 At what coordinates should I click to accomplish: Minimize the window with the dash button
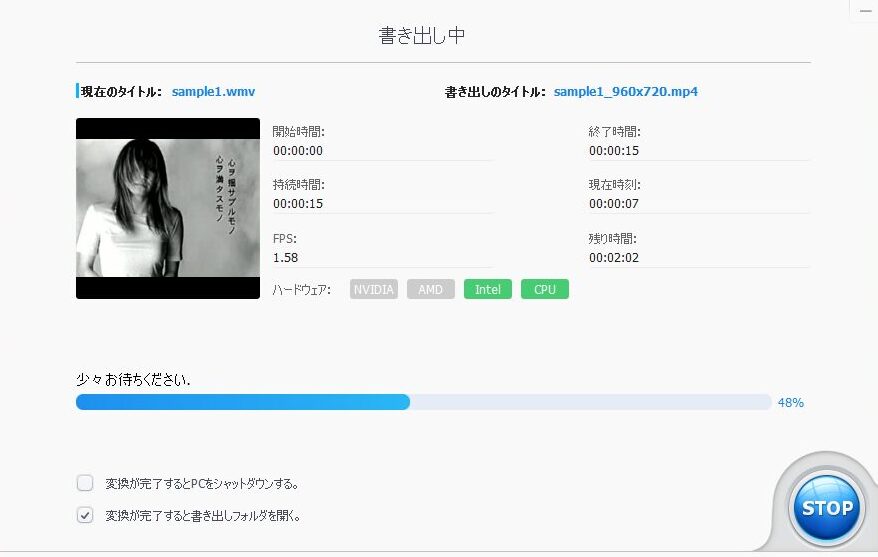click(x=865, y=11)
